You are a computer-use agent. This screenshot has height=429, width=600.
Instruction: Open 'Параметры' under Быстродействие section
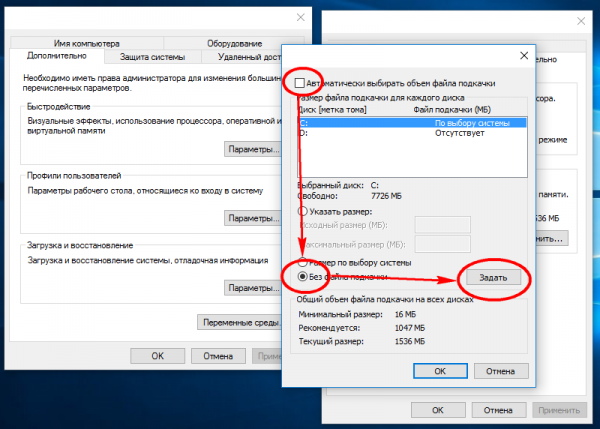pos(253,149)
